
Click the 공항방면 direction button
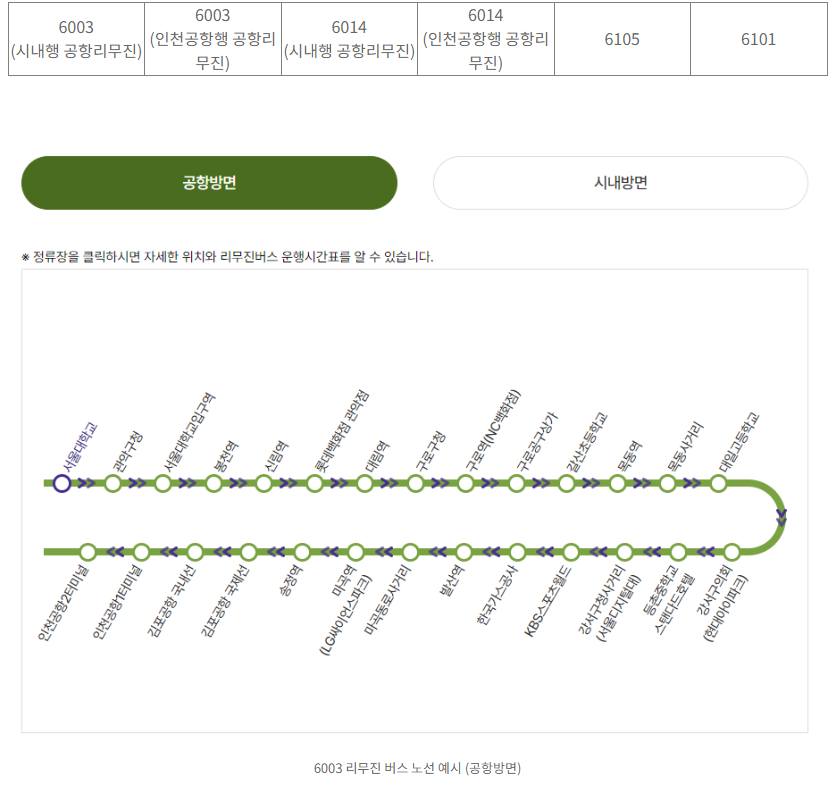[x=208, y=182]
